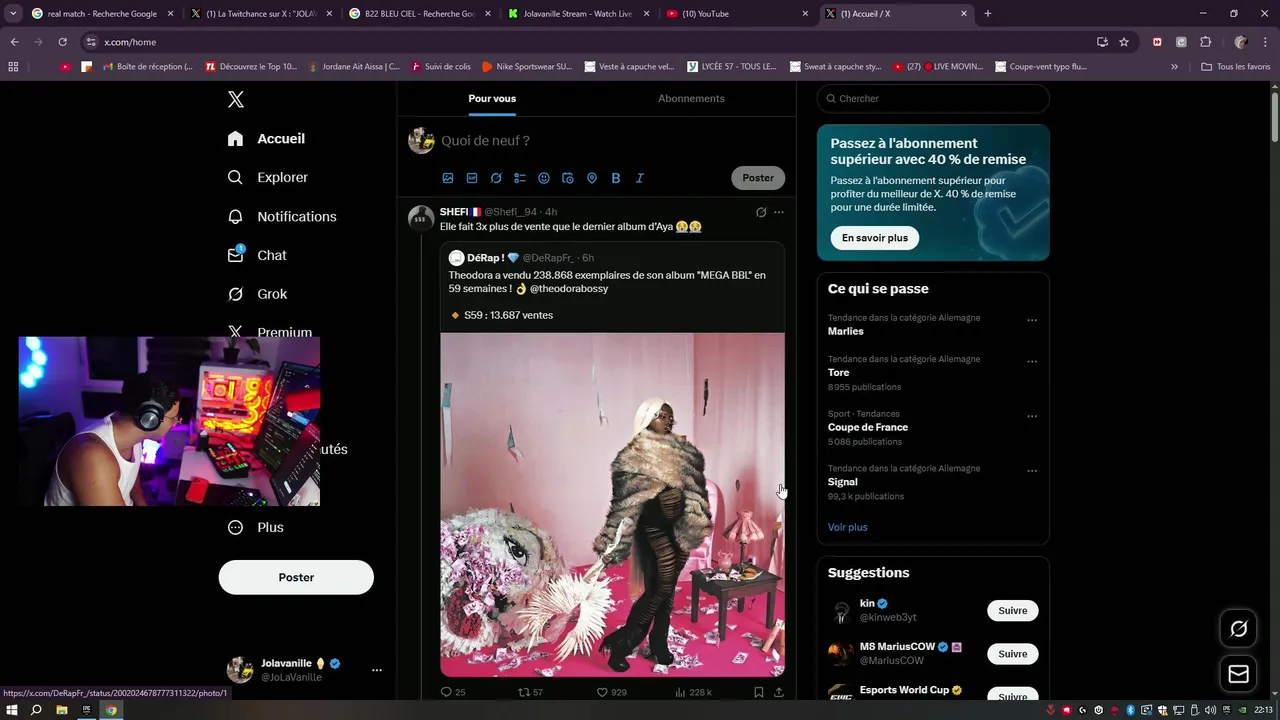Screen dimensions: 1280x720
Task: Switch to YouTube browser tab
Action: [x=737, y=14]
